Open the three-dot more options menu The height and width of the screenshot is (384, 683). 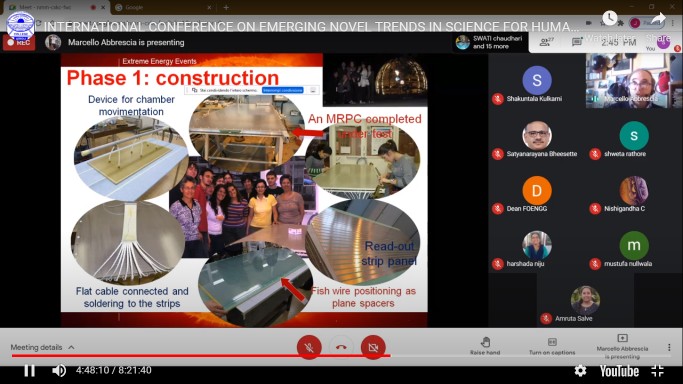(x=669, y=347)
